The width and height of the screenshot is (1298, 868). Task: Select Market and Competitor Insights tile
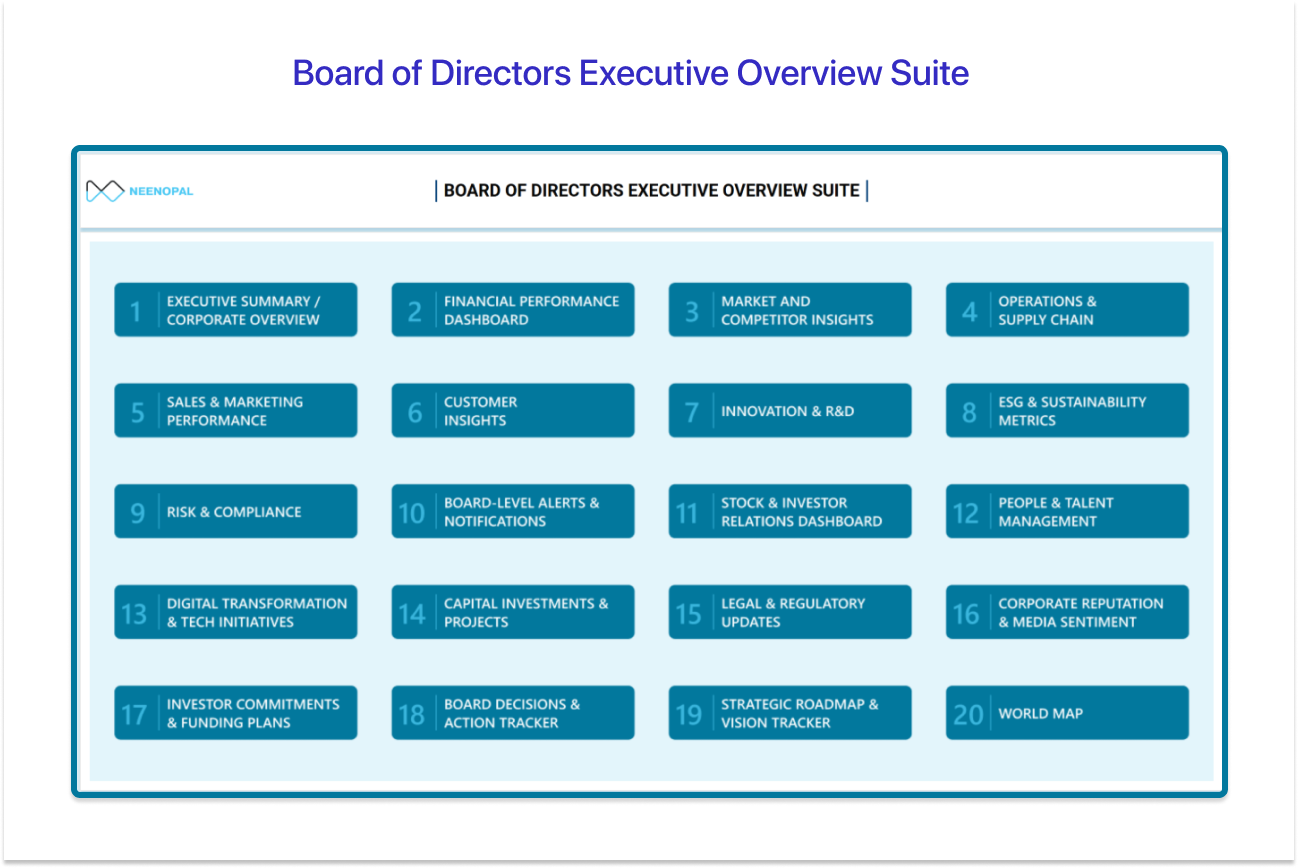point(790,310)
